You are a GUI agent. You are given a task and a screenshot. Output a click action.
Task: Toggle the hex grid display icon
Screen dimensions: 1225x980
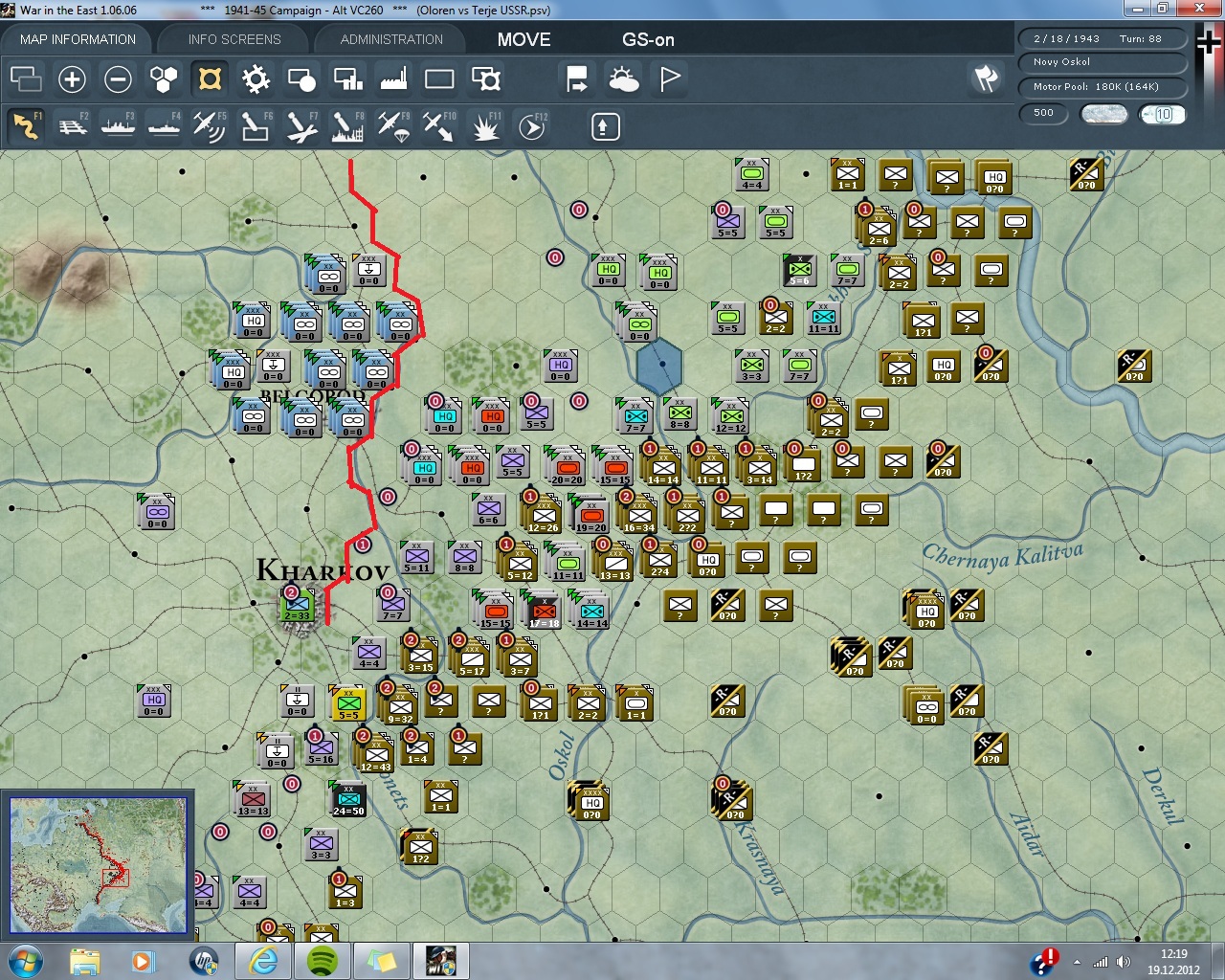(x=164, y=78)
